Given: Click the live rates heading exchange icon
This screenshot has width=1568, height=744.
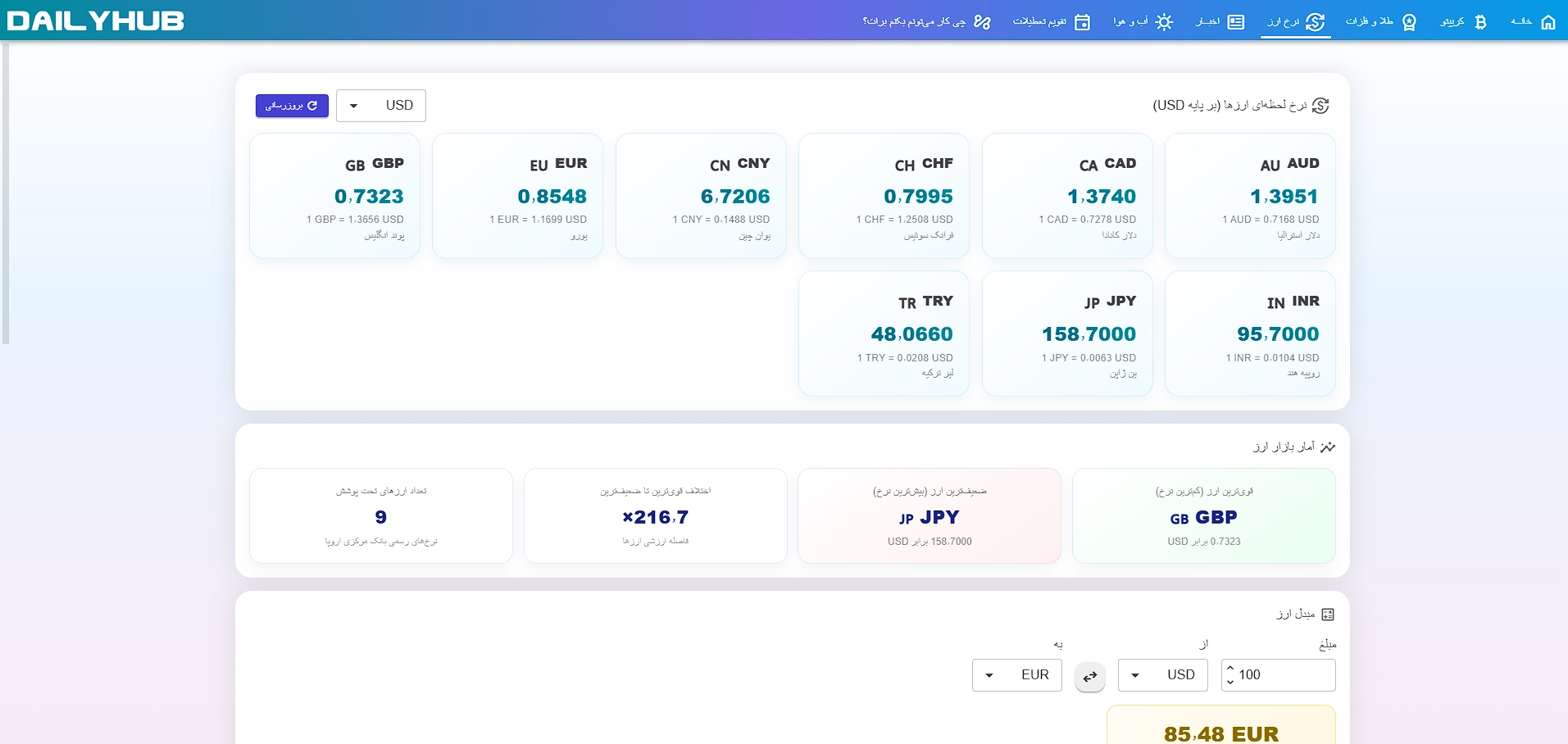Looking at the screenshot, I should tap(1320, 106).
